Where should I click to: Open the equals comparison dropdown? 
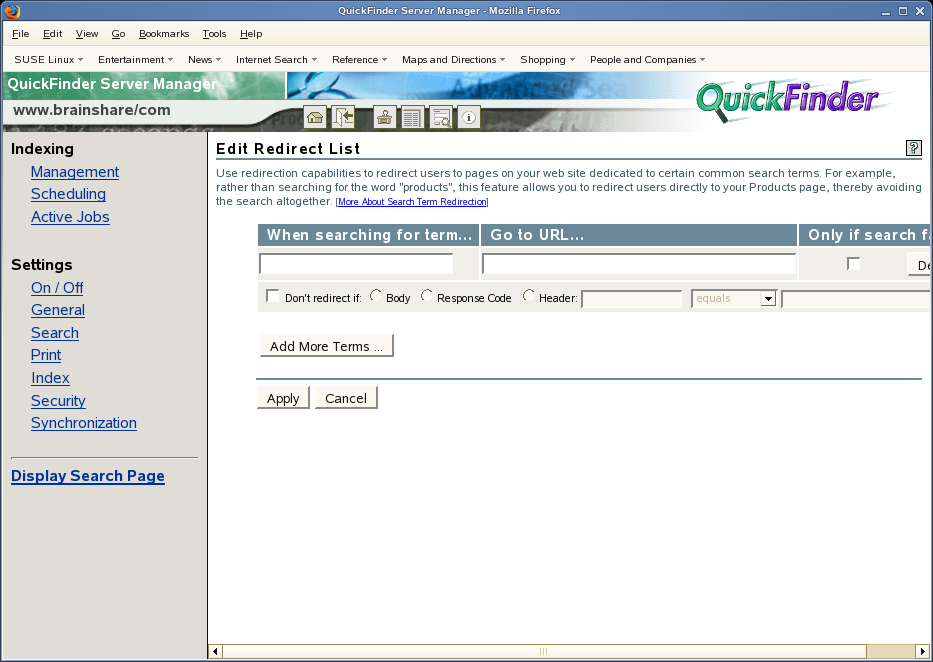point(734,299)
